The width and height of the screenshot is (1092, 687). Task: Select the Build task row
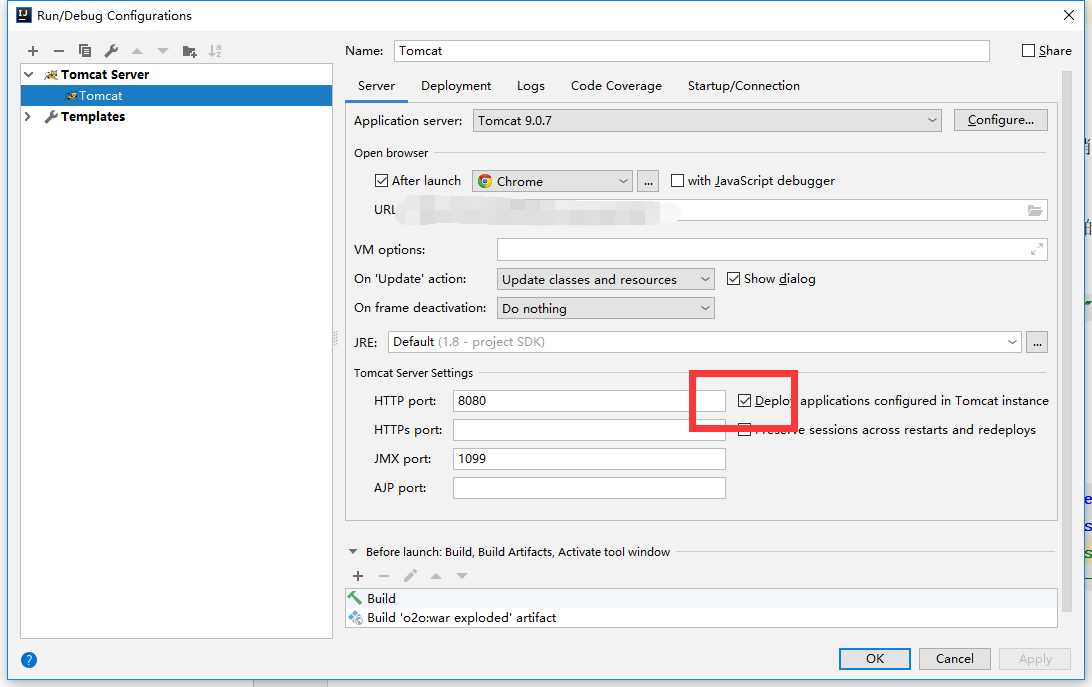coord(701,598)
